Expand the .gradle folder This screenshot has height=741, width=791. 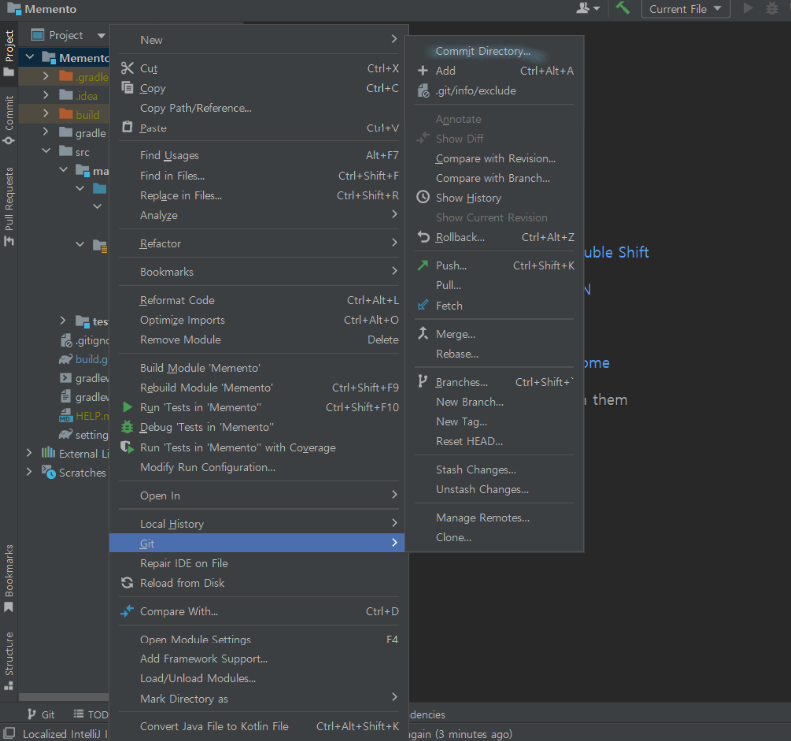click(x=46, y=76)
